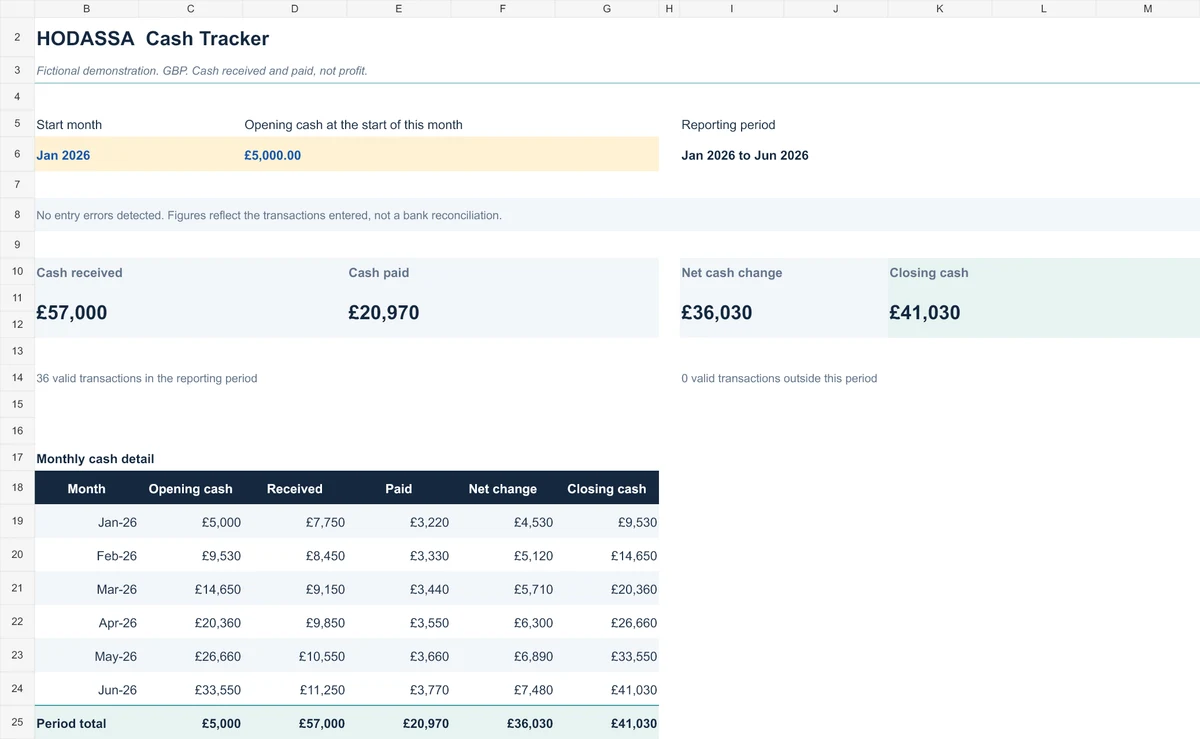The width and height of the screenshot is (1200, 739).
Task: Select column D header
Action: tap(295, 8)
